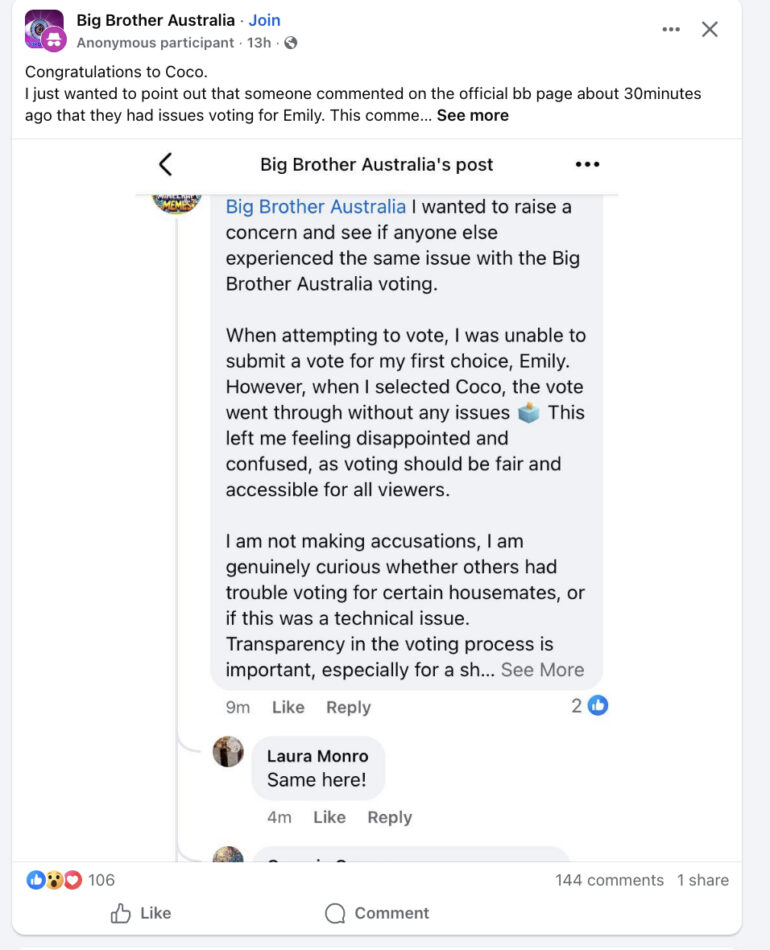The image size is (770, 950).
Task: Expand the long comment with See More
Action: click(x=542, y=670)
